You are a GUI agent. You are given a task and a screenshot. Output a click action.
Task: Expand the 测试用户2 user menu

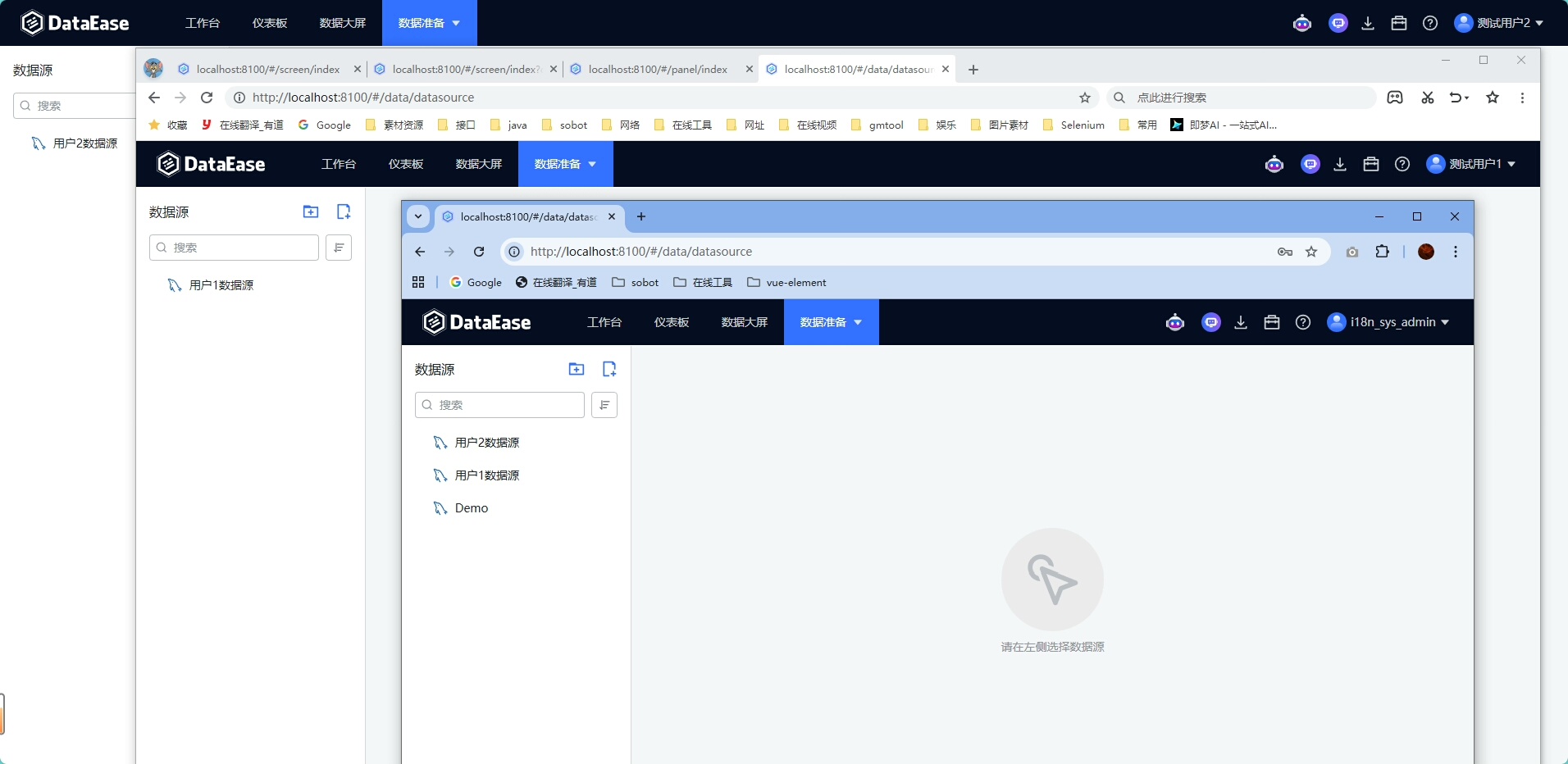pos(1499,23)
